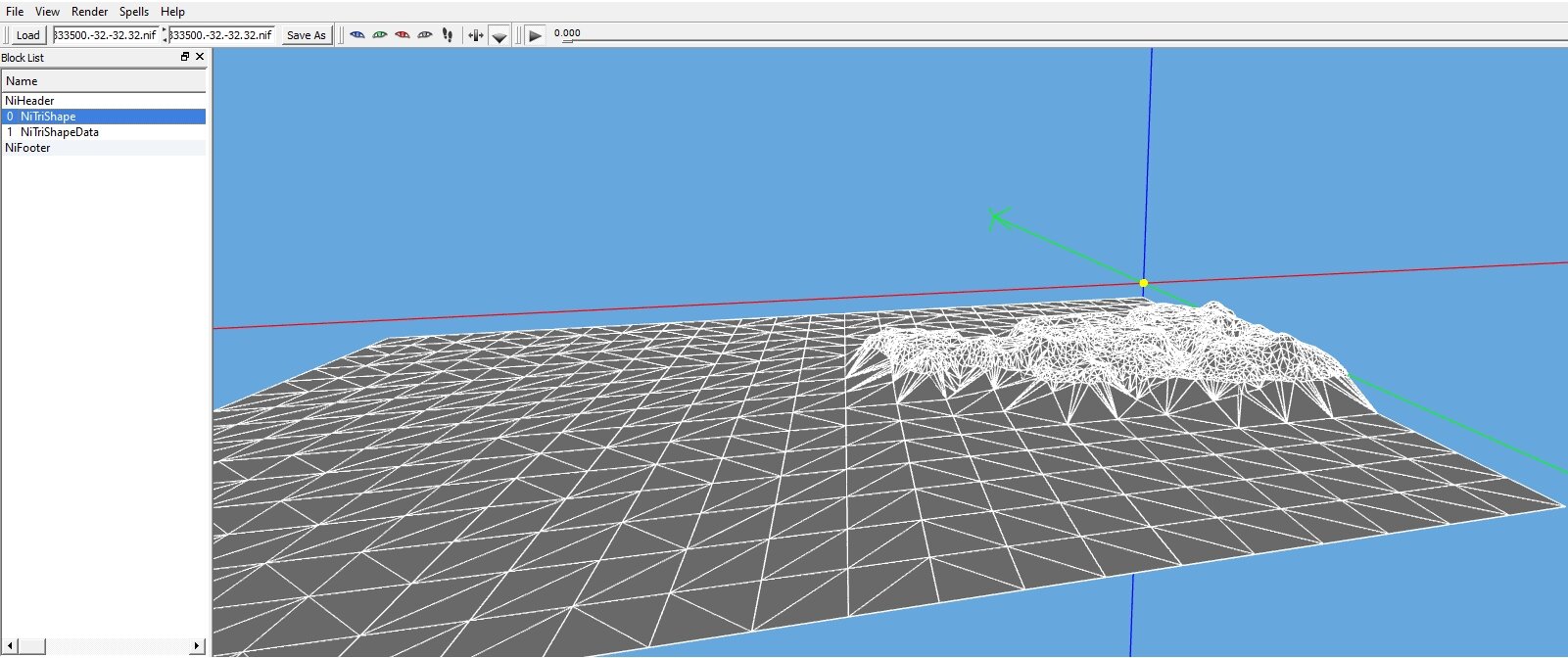Toggle walk mode footprints icon

pyautogui.click(x=448, y=35)
